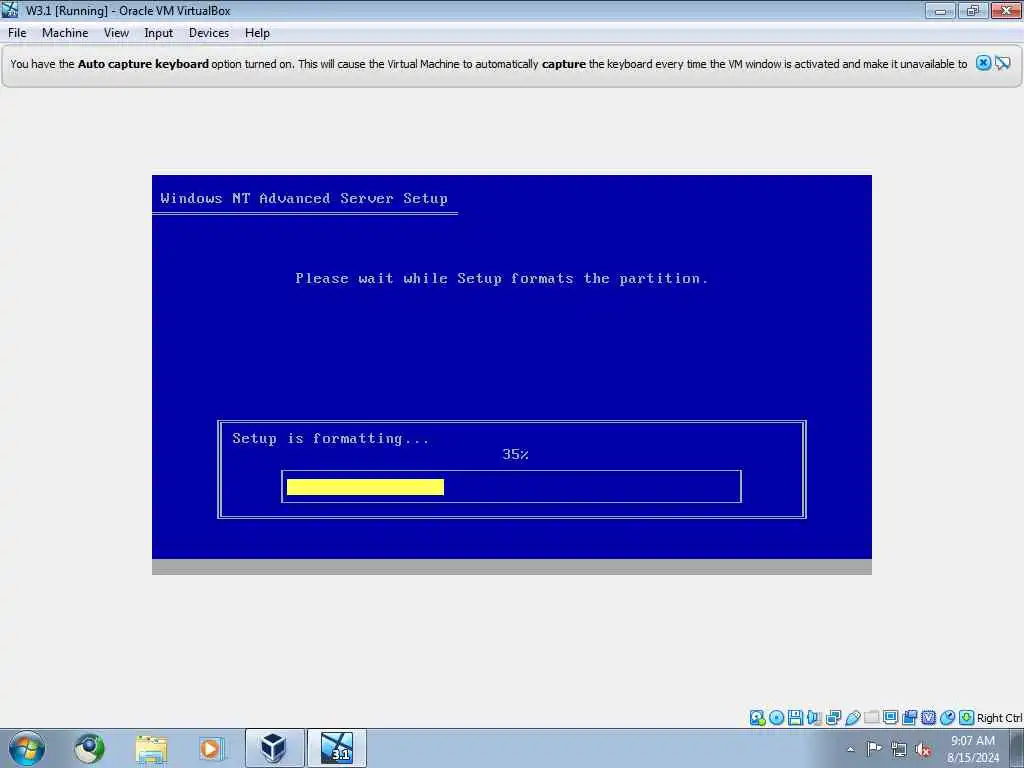Show hidden system tray icons

pyautogui.click(x=850, y=749)
